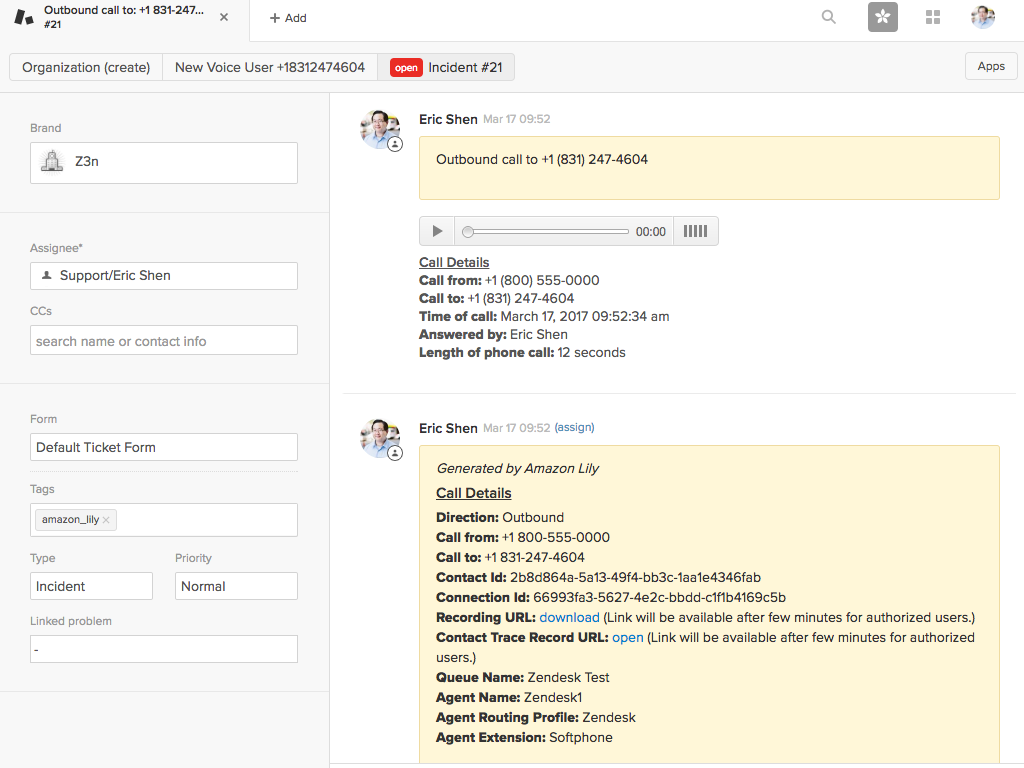The height and width of the screenshot is (768, 1024).
Task: Open the Brand Z3n dropdown
Action: [x=164, y=162]
